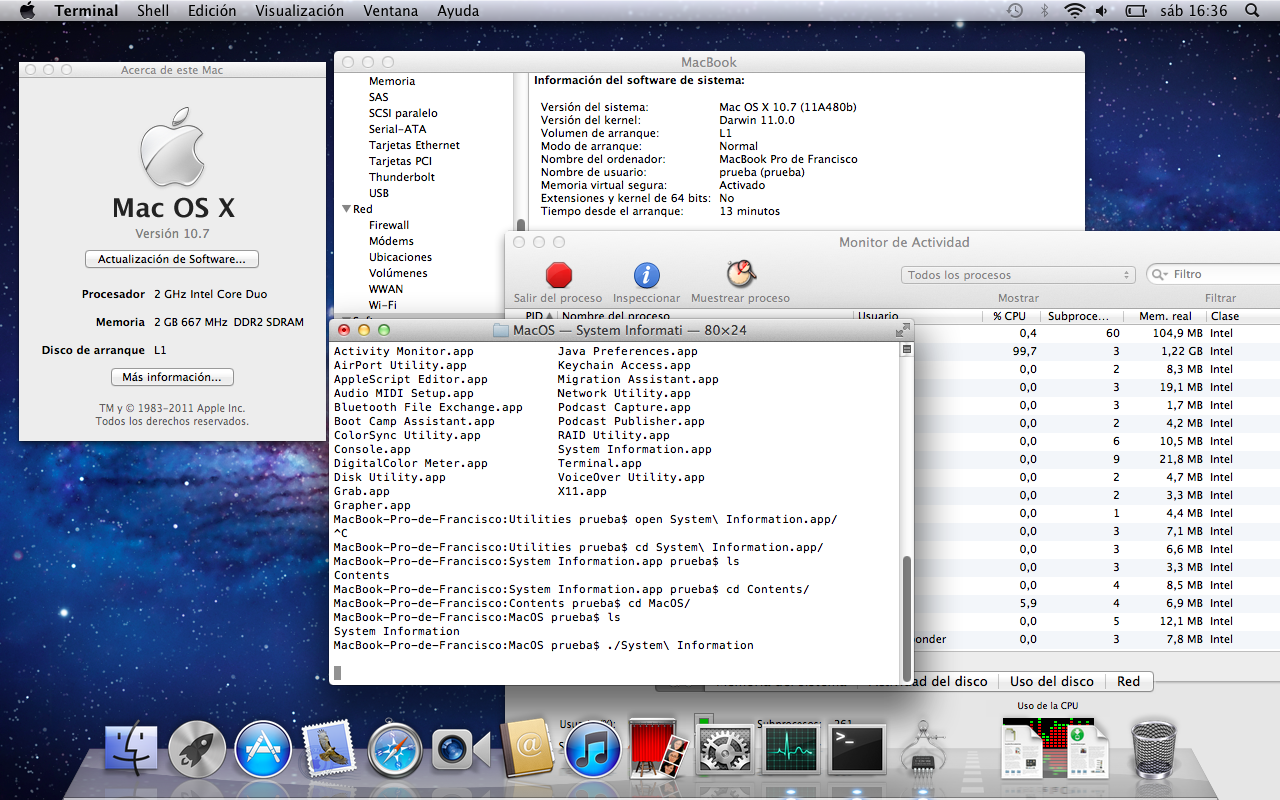Open the Visualización menu
Image resolution: width=1280 pixels, height=800 pixels.
pos(299,11)
